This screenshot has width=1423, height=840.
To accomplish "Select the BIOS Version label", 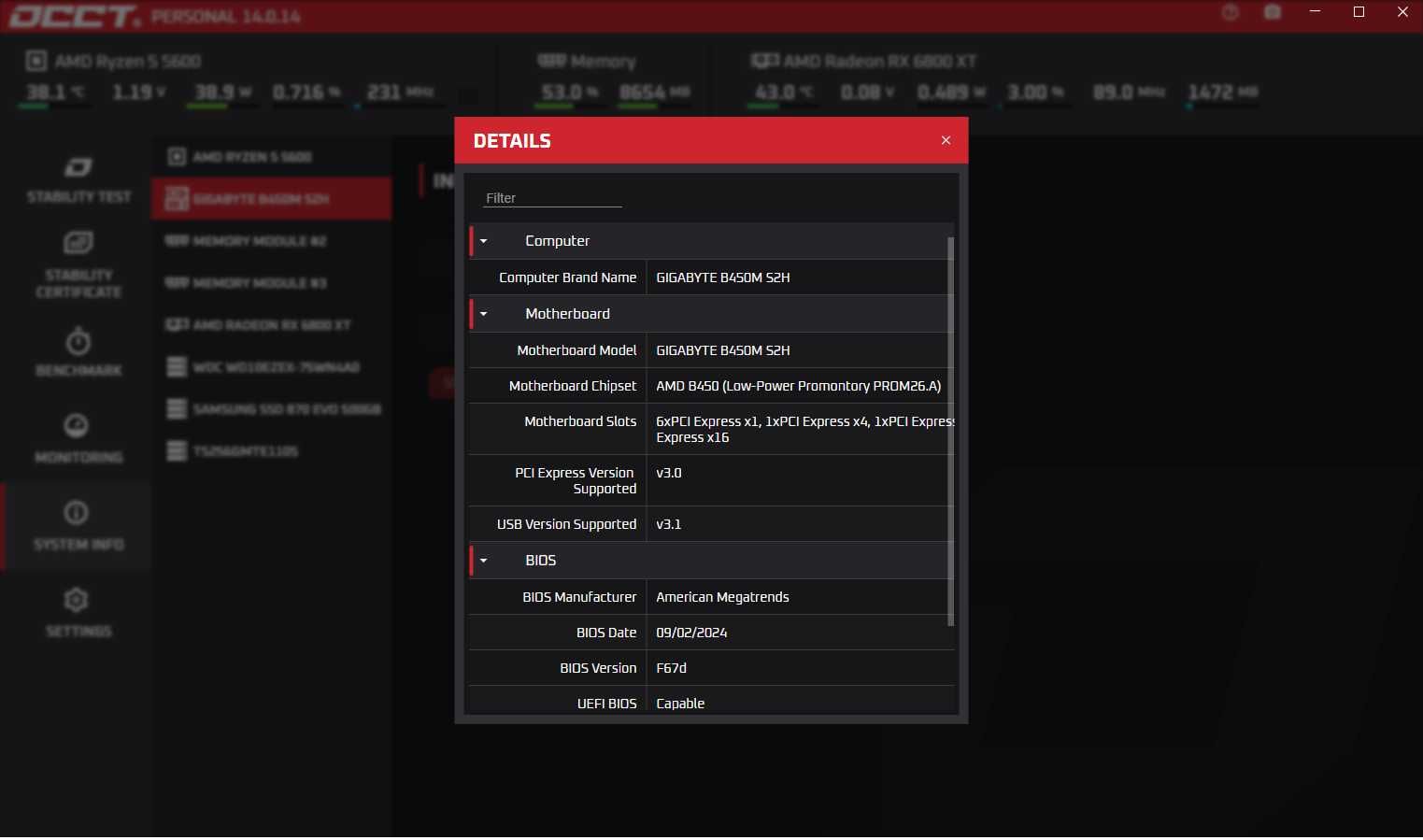I will coord(598,668).
